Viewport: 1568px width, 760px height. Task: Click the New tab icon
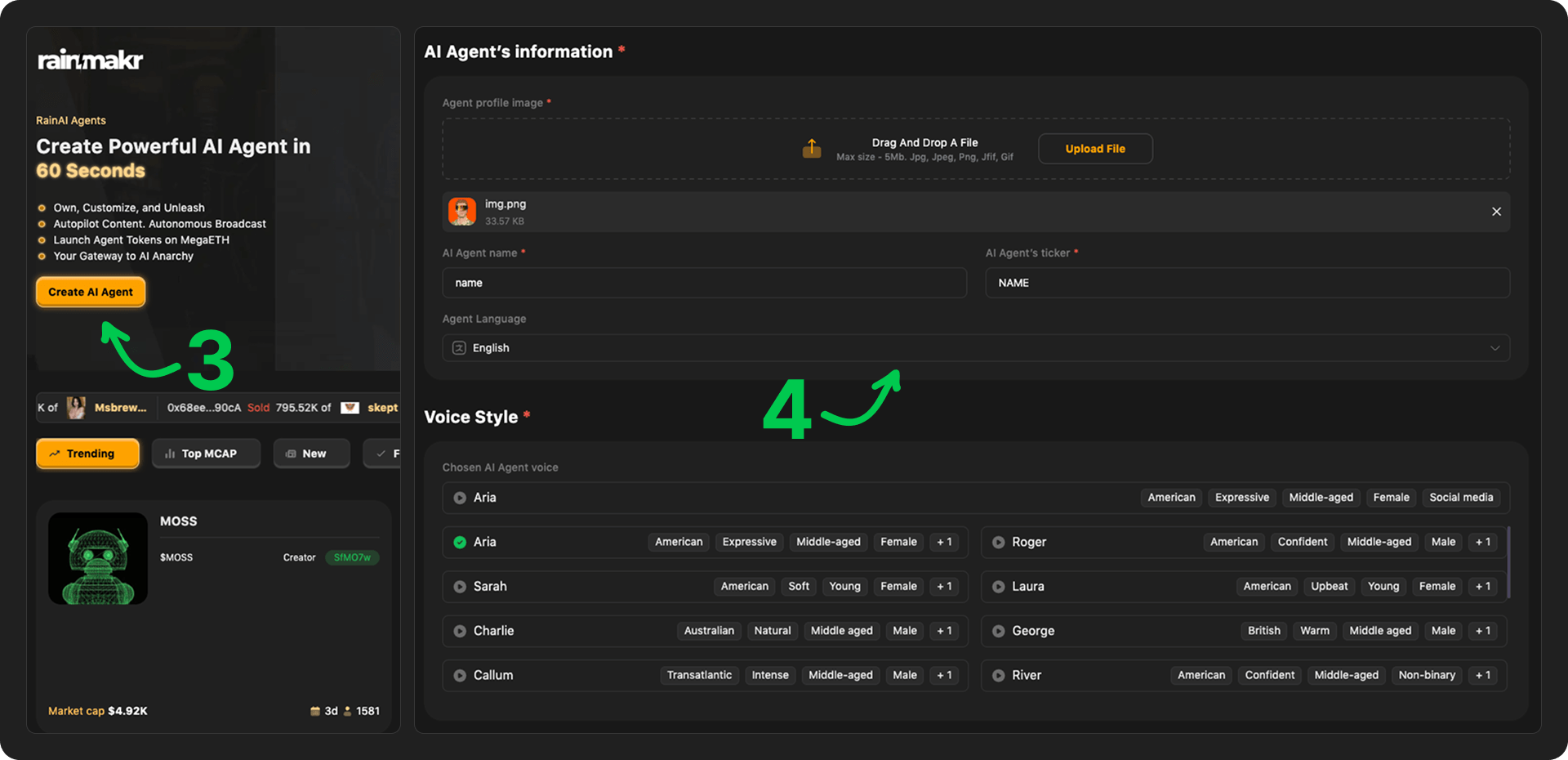291,454
